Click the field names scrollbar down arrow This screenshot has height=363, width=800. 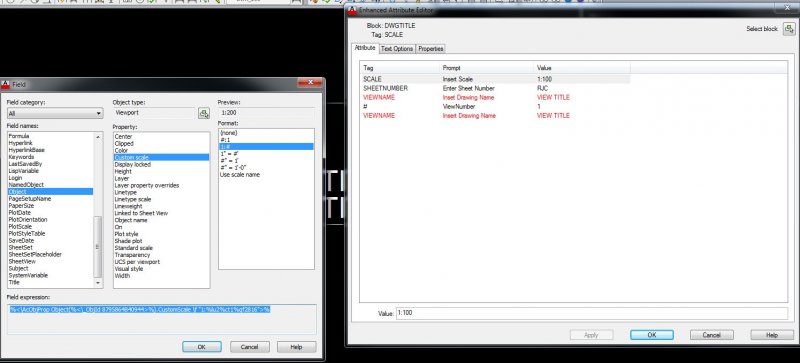click(x=98, y=283)
